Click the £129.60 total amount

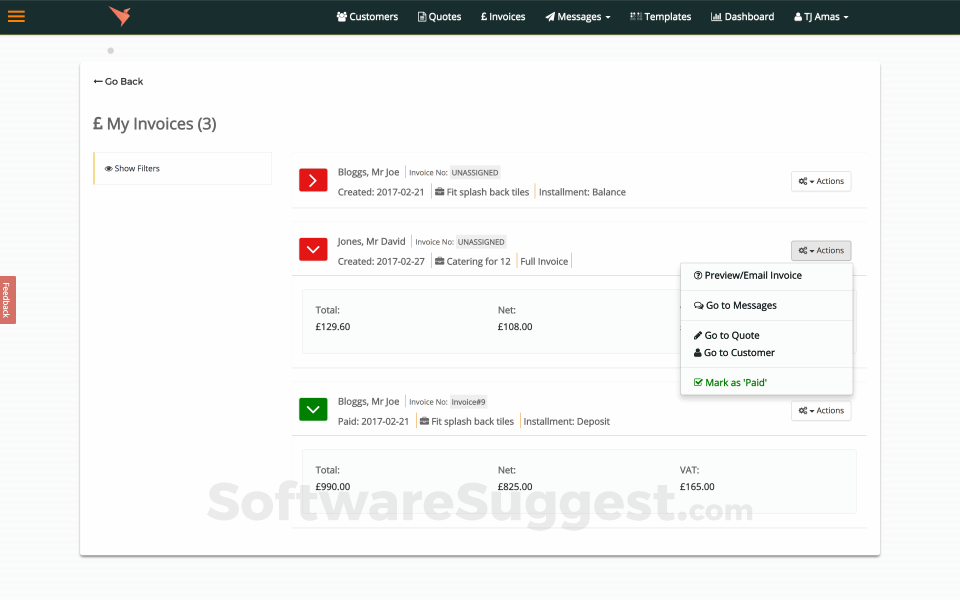coord(332,327)
